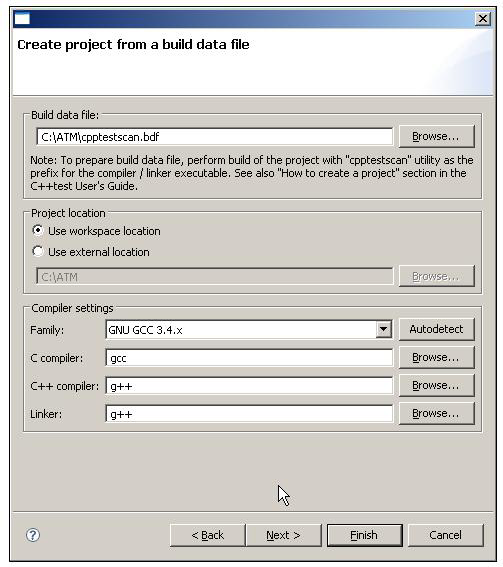Select Use workspace location radio button

[38, 230]
